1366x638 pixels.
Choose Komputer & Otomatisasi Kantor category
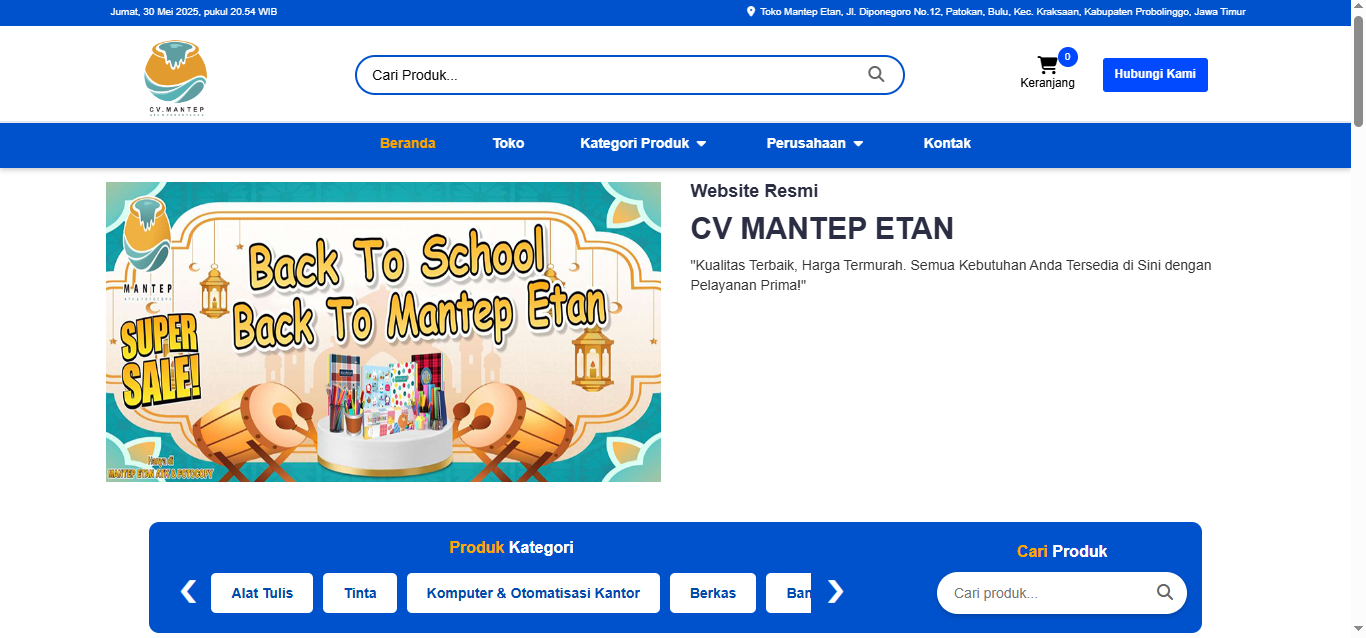[x=533, y=593]
